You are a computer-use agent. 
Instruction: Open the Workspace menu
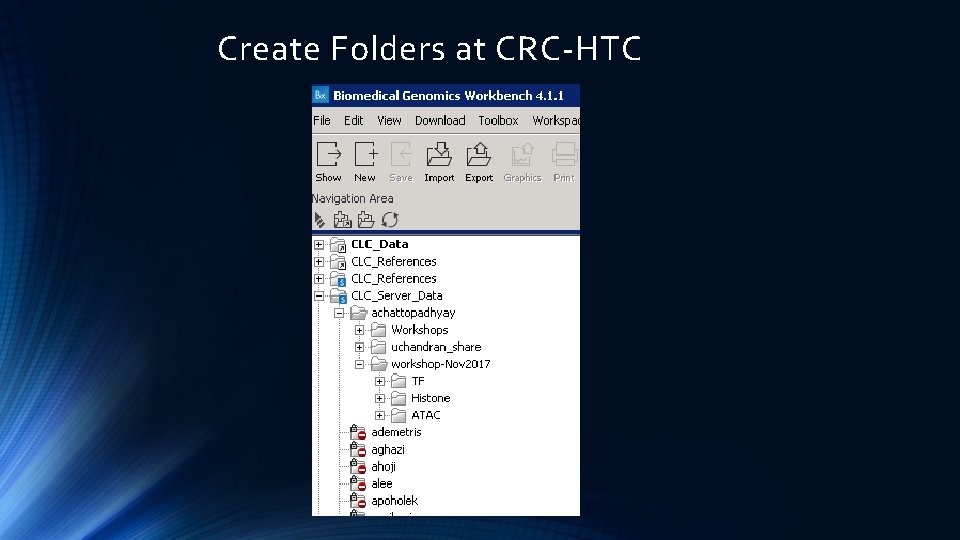pos(556,121)
